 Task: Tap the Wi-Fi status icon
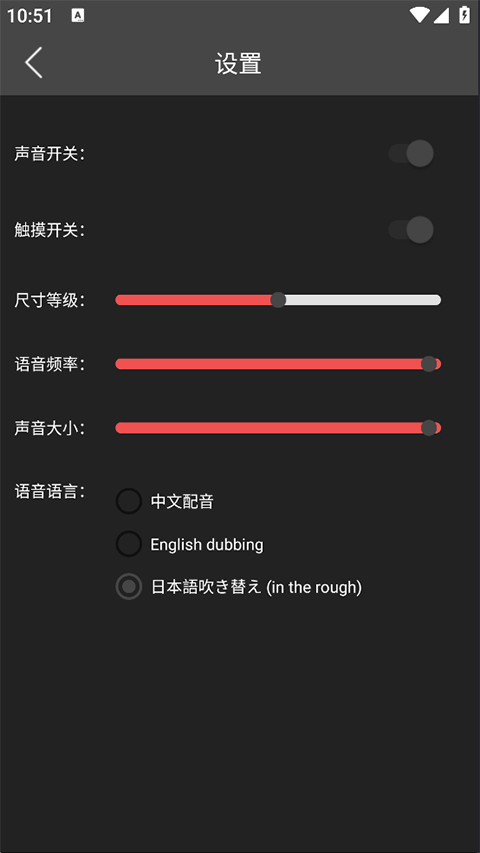(420, 15)
